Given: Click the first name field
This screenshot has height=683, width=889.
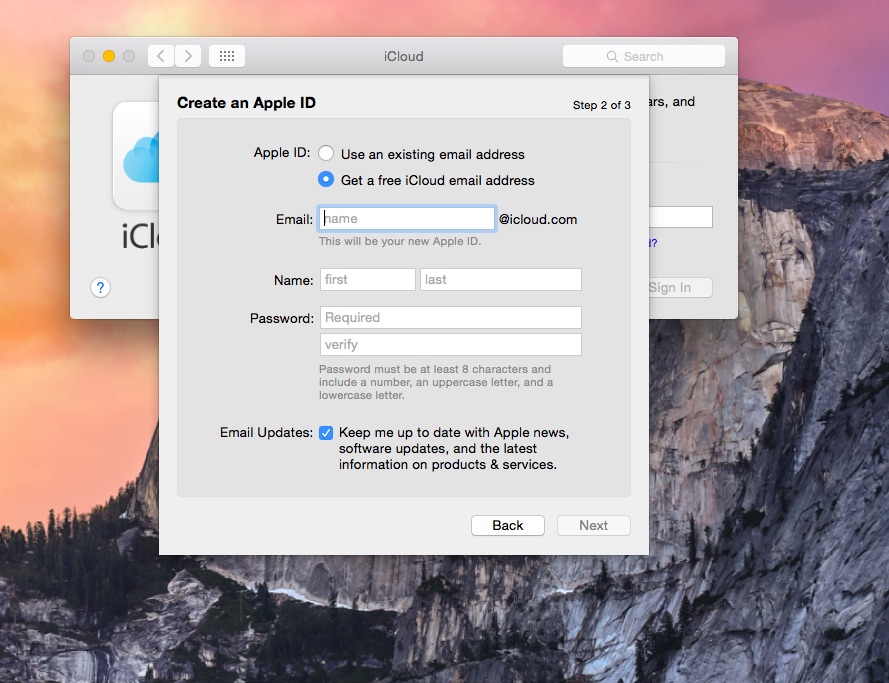Looking at the screenshot, I should tap(367, 279).
